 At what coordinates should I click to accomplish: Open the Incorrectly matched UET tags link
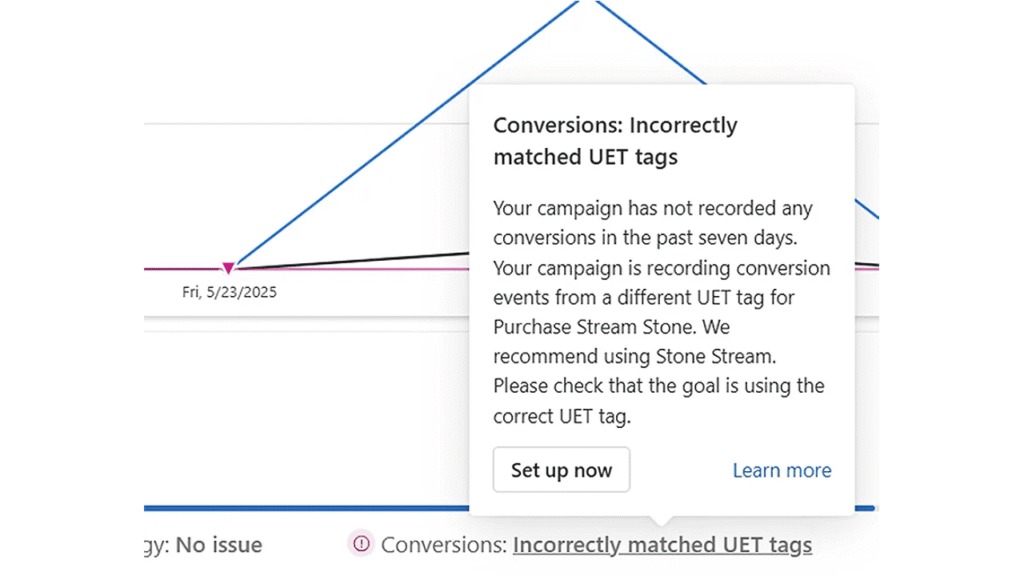click(x=662, y=545)
